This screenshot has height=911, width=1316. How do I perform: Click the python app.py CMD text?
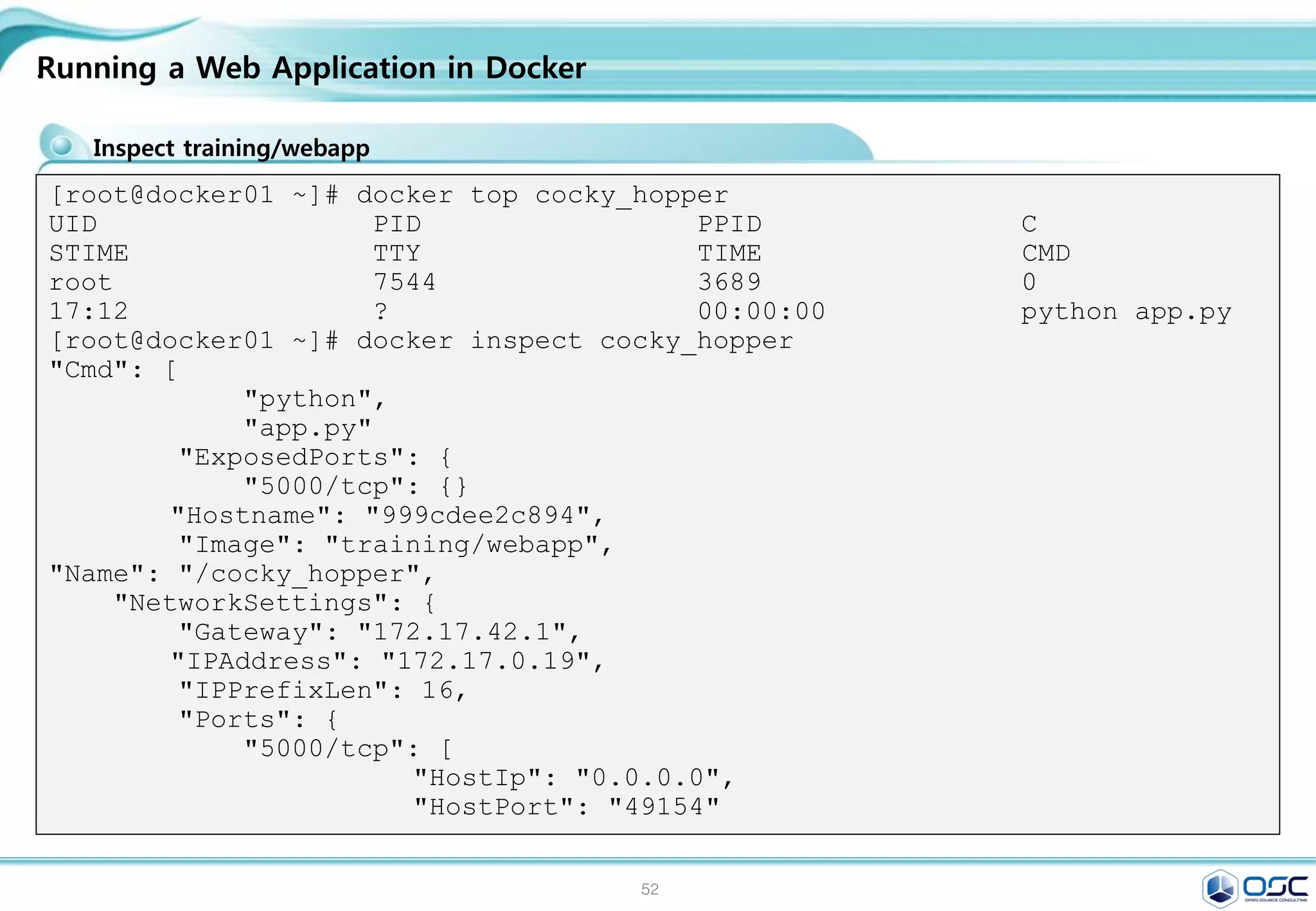pos(1126,312)
